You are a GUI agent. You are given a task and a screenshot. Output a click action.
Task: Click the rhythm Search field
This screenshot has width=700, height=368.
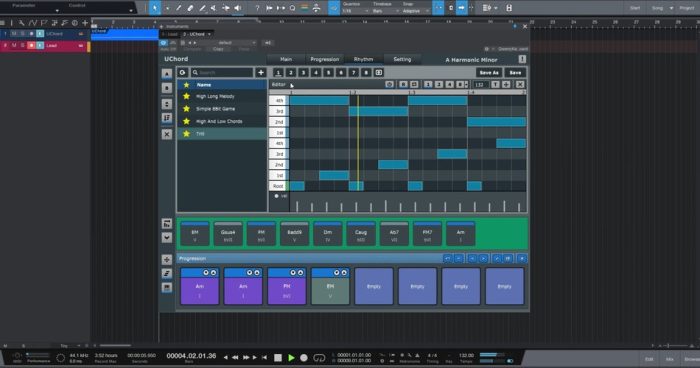(222, 72)
